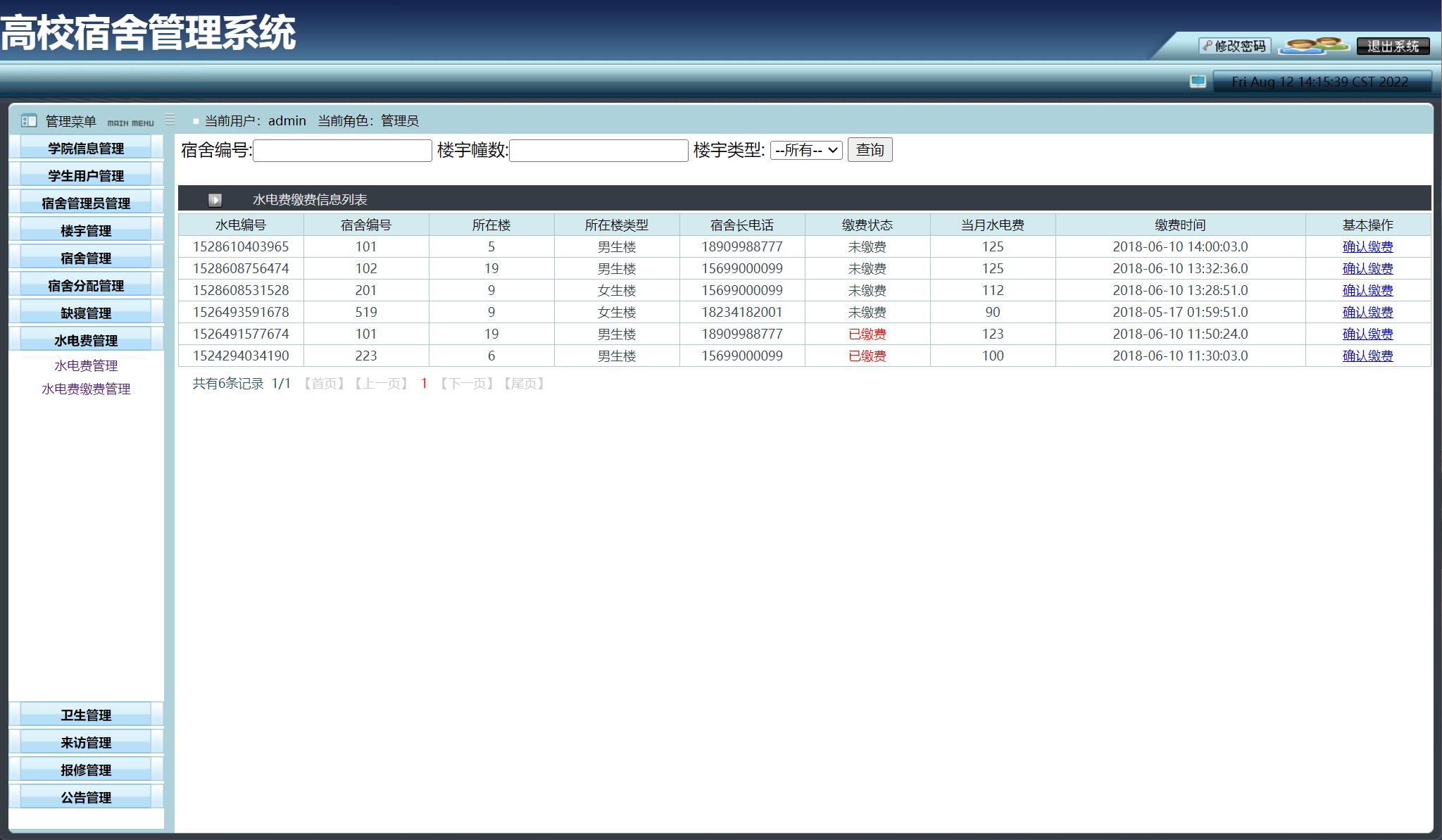
Task: Collapse the 水电费管理 menu header
Action: [86, 341]
